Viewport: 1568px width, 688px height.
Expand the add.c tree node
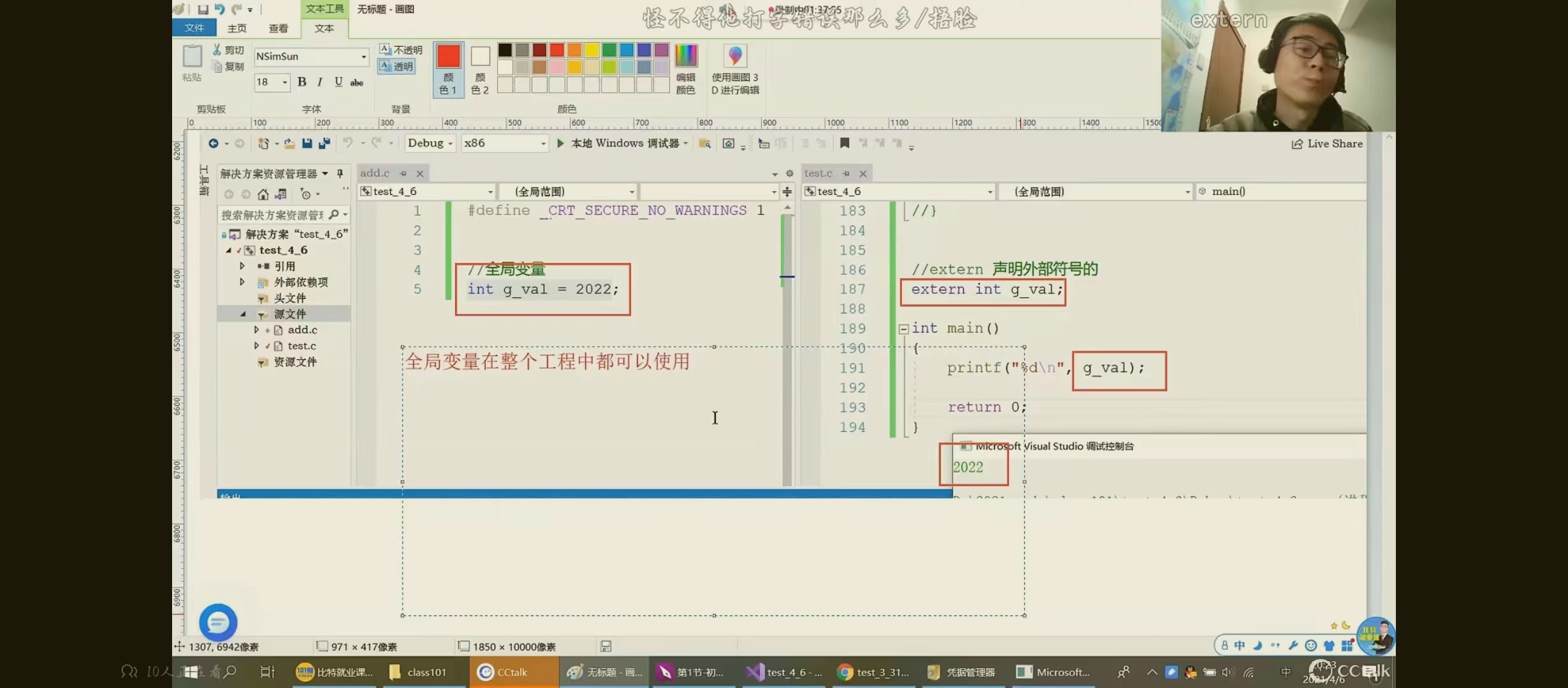pyautogui.click(x=256, y=330)
